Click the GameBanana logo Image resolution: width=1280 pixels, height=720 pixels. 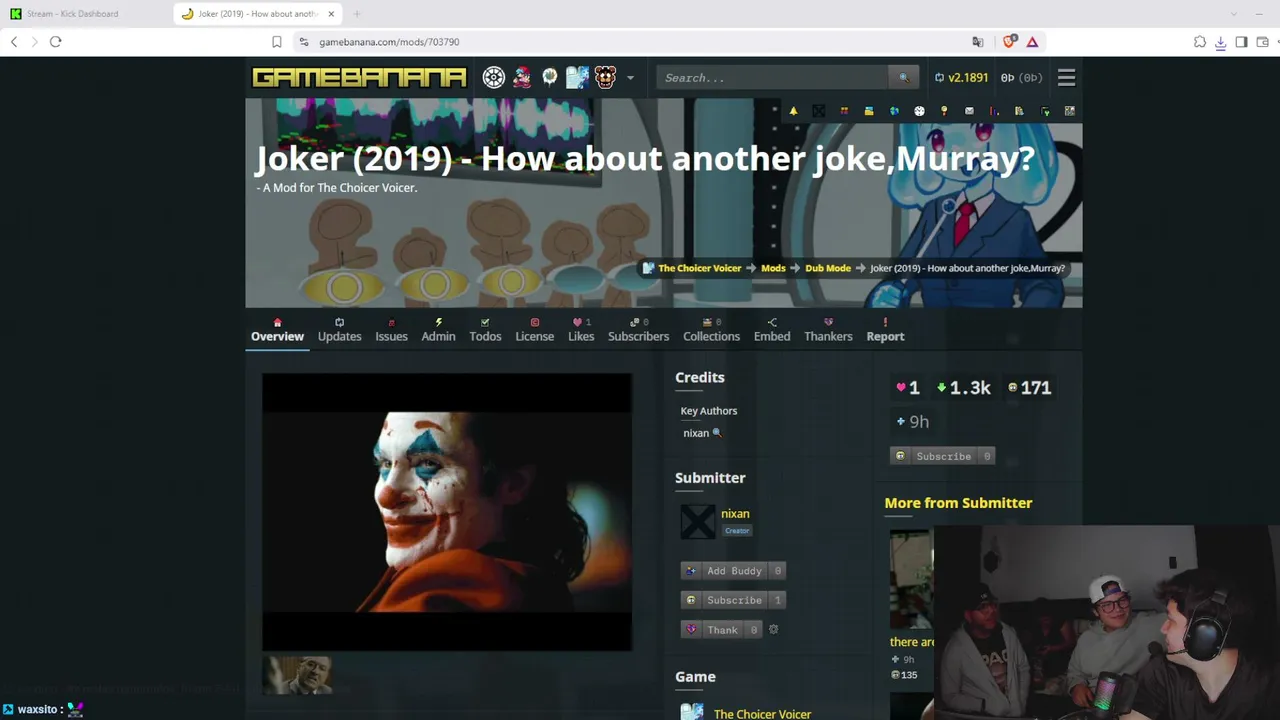pyautogui.click(x=359, y=77)
